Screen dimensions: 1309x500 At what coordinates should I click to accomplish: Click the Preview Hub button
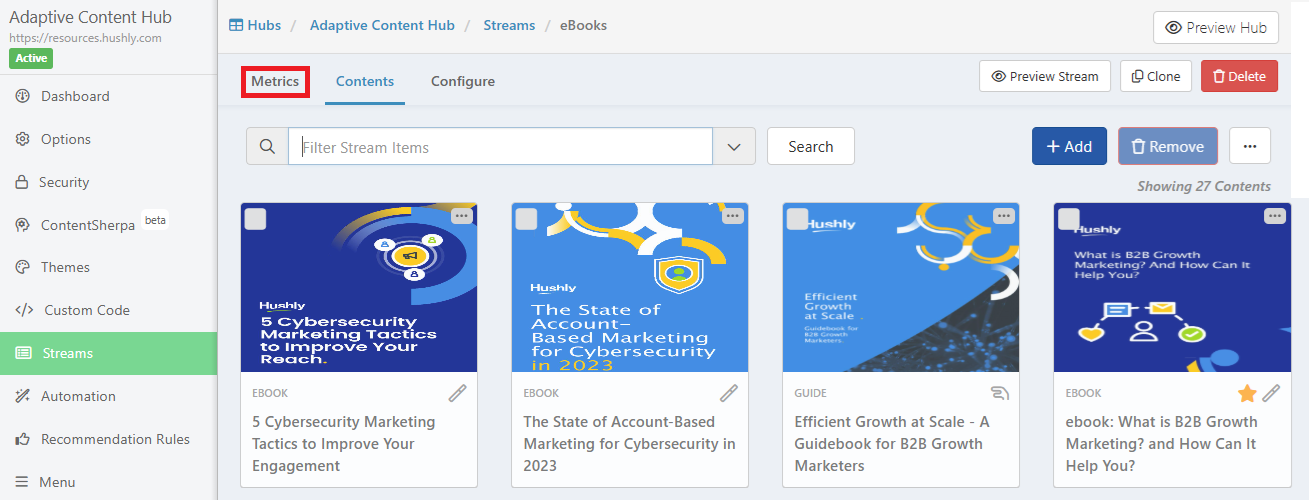pos(1216,28)
